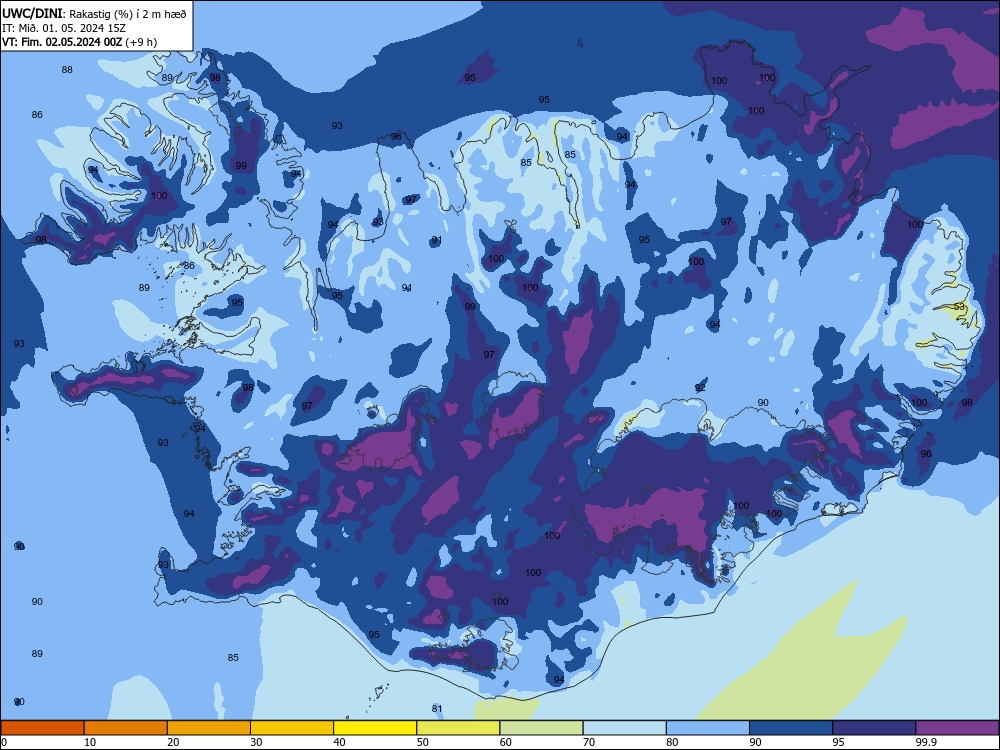Viewport: 1000px width, 750px height.
Task: Click the legend scale label '60'
Action: click(506, 742)
